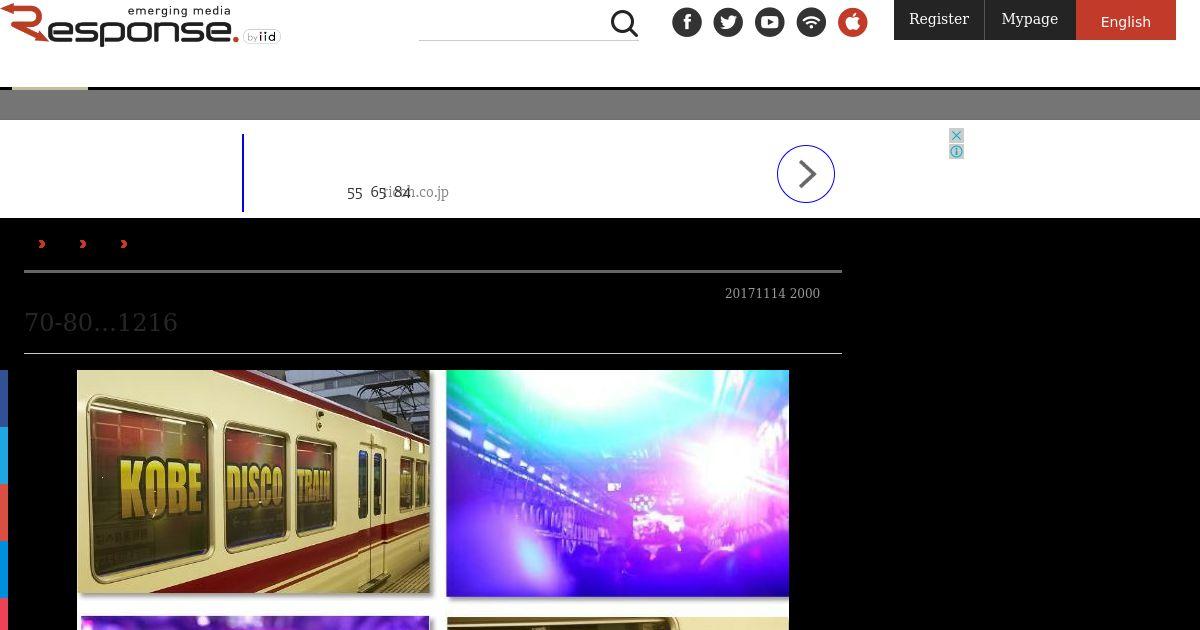
Task: Open the YouTube channel icon
Action: pyautogui.click(x=769, y=22)
